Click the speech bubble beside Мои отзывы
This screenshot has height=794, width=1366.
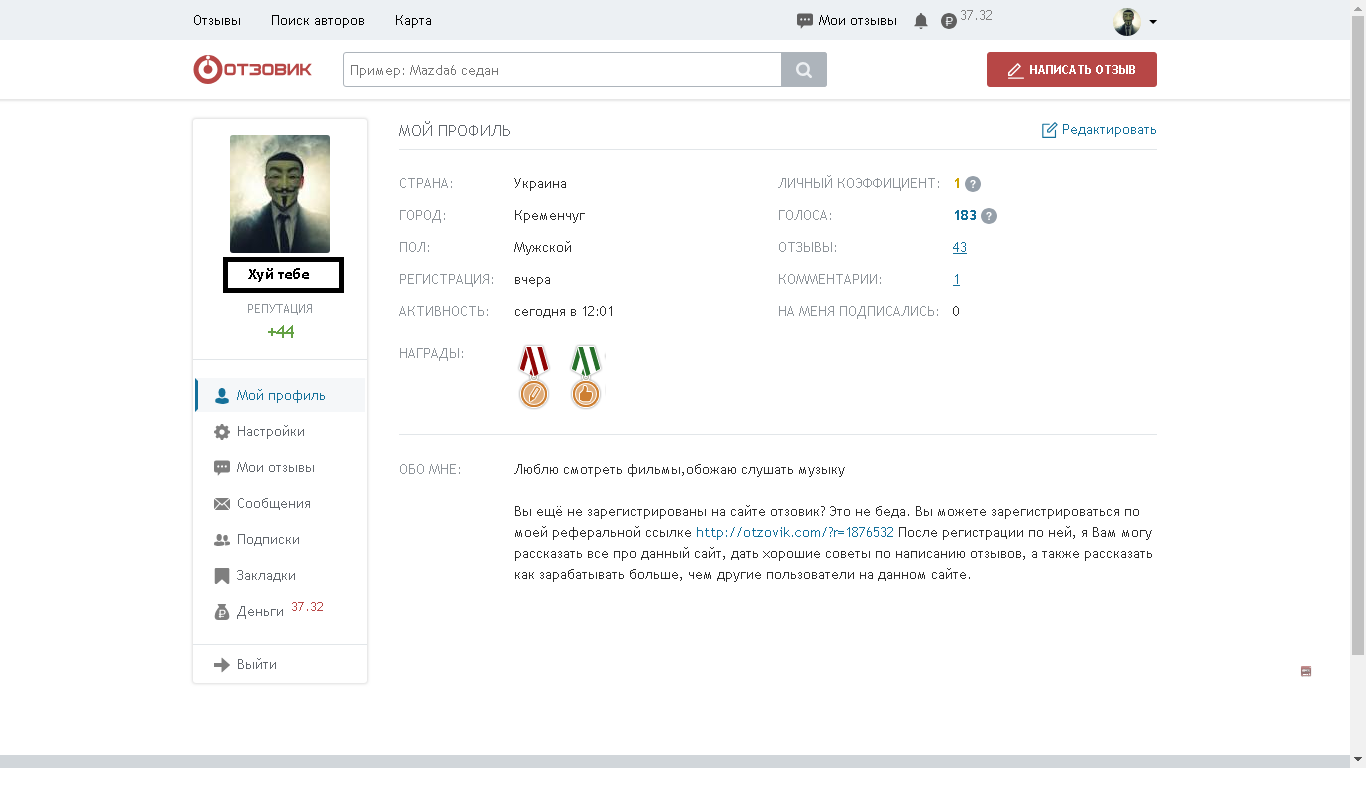click(x=805, y=20)
